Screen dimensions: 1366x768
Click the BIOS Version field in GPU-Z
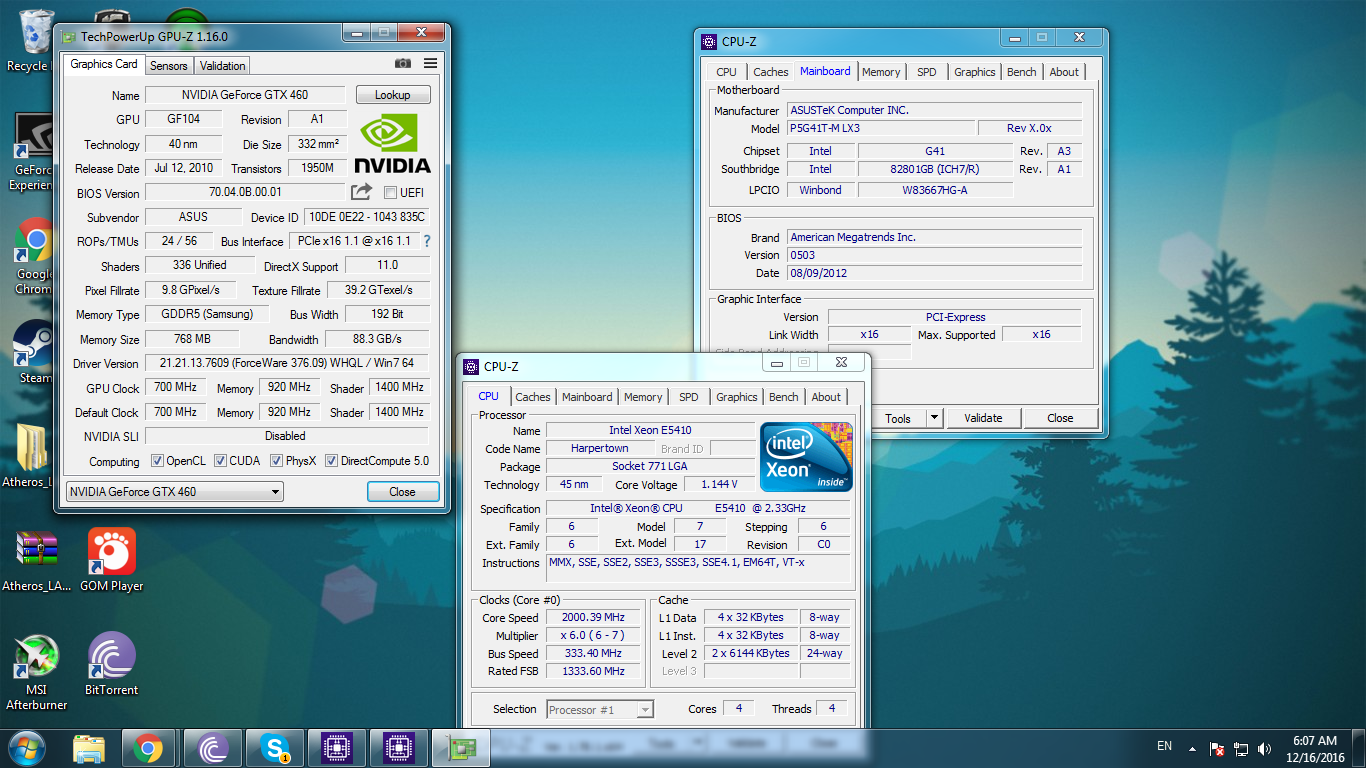point(245,192)
